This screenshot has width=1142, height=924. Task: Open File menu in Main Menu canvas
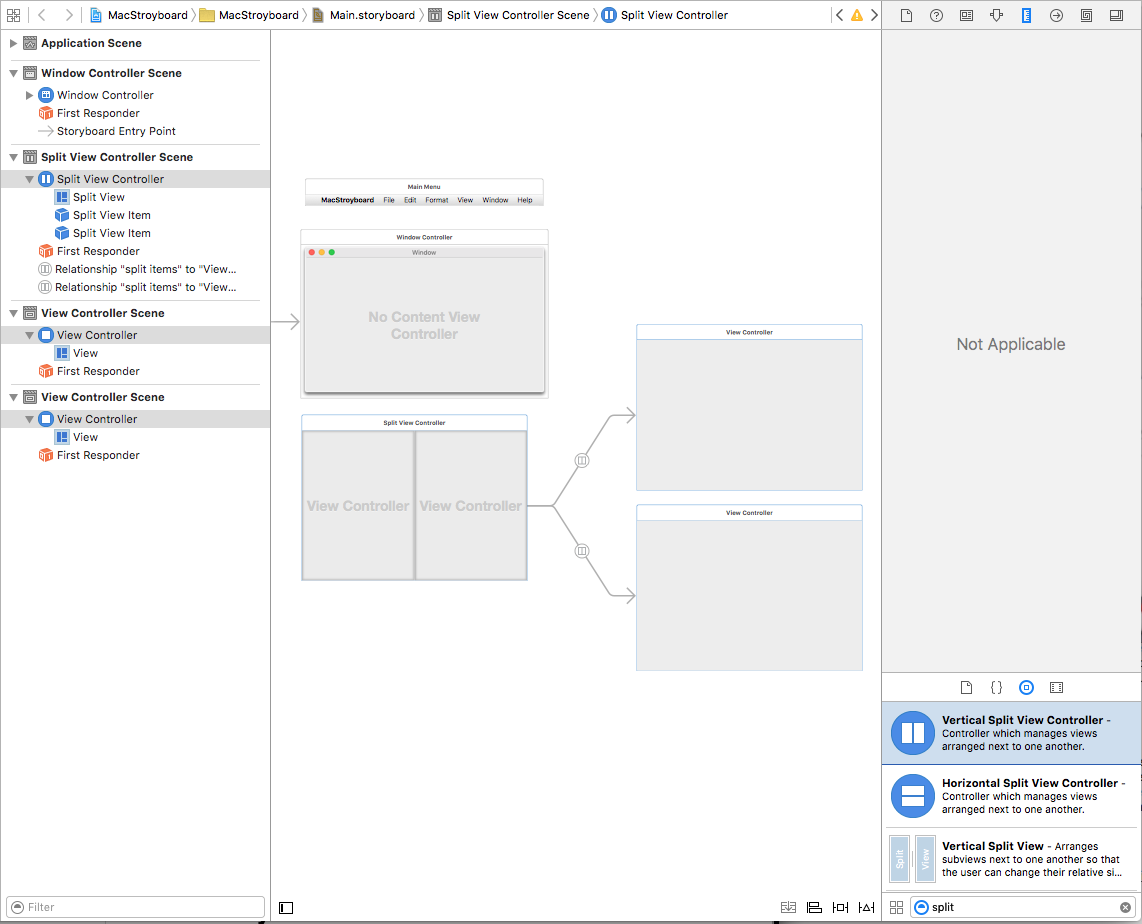click(x=389, y=200)
